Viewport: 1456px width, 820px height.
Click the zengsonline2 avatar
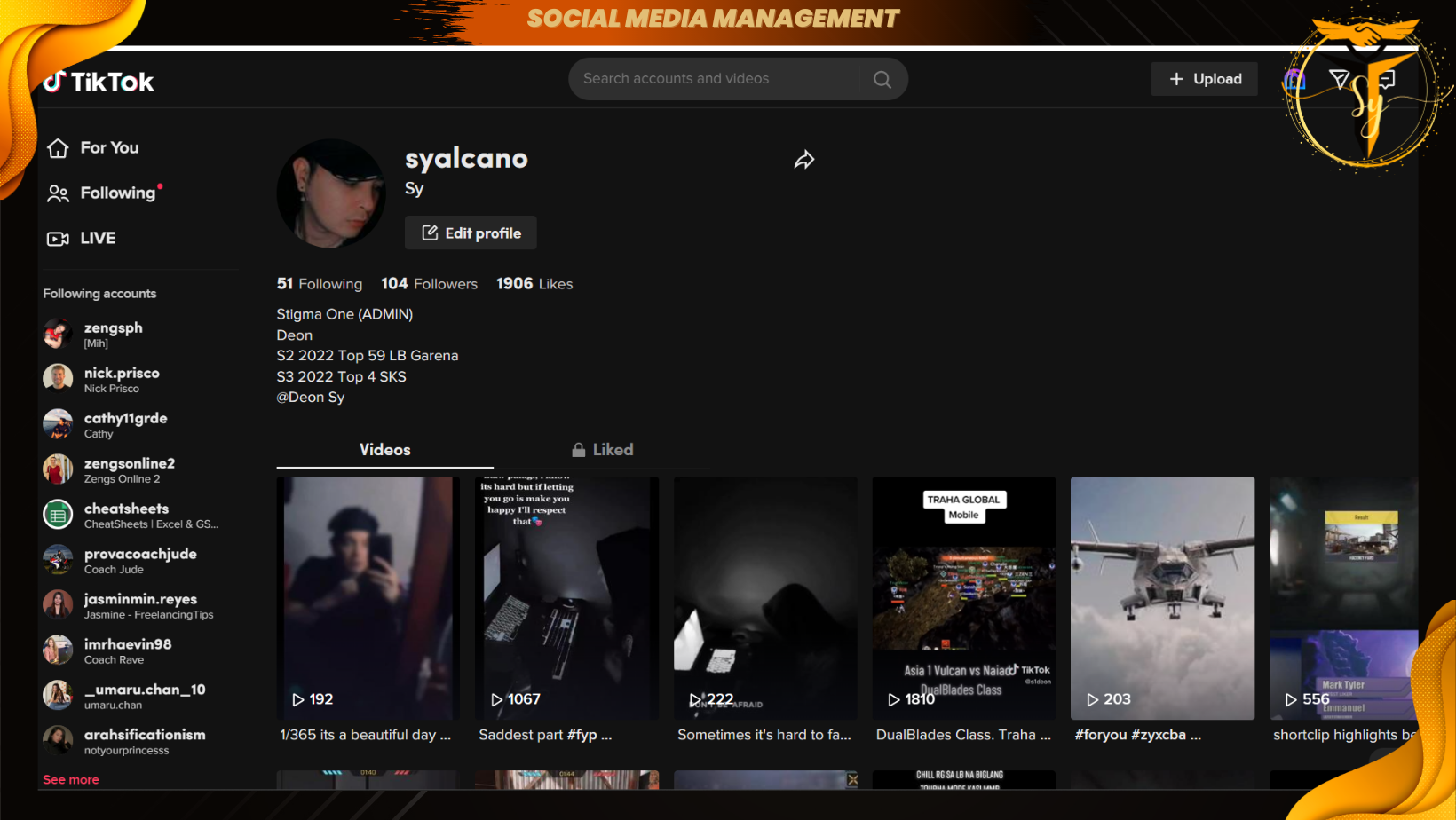pyautogui.click(x=58, y=469)
